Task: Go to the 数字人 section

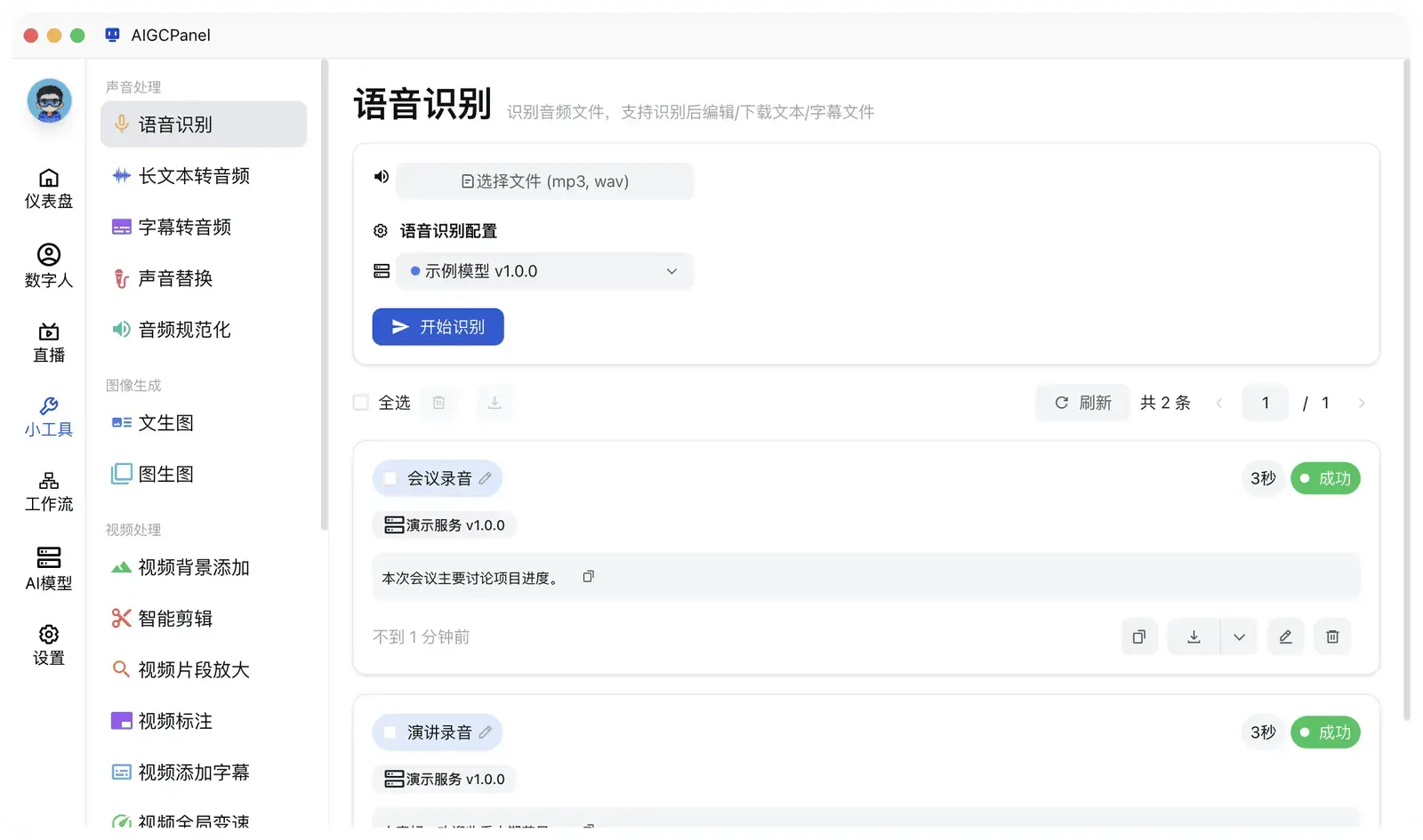Action: tap(49, 266)
